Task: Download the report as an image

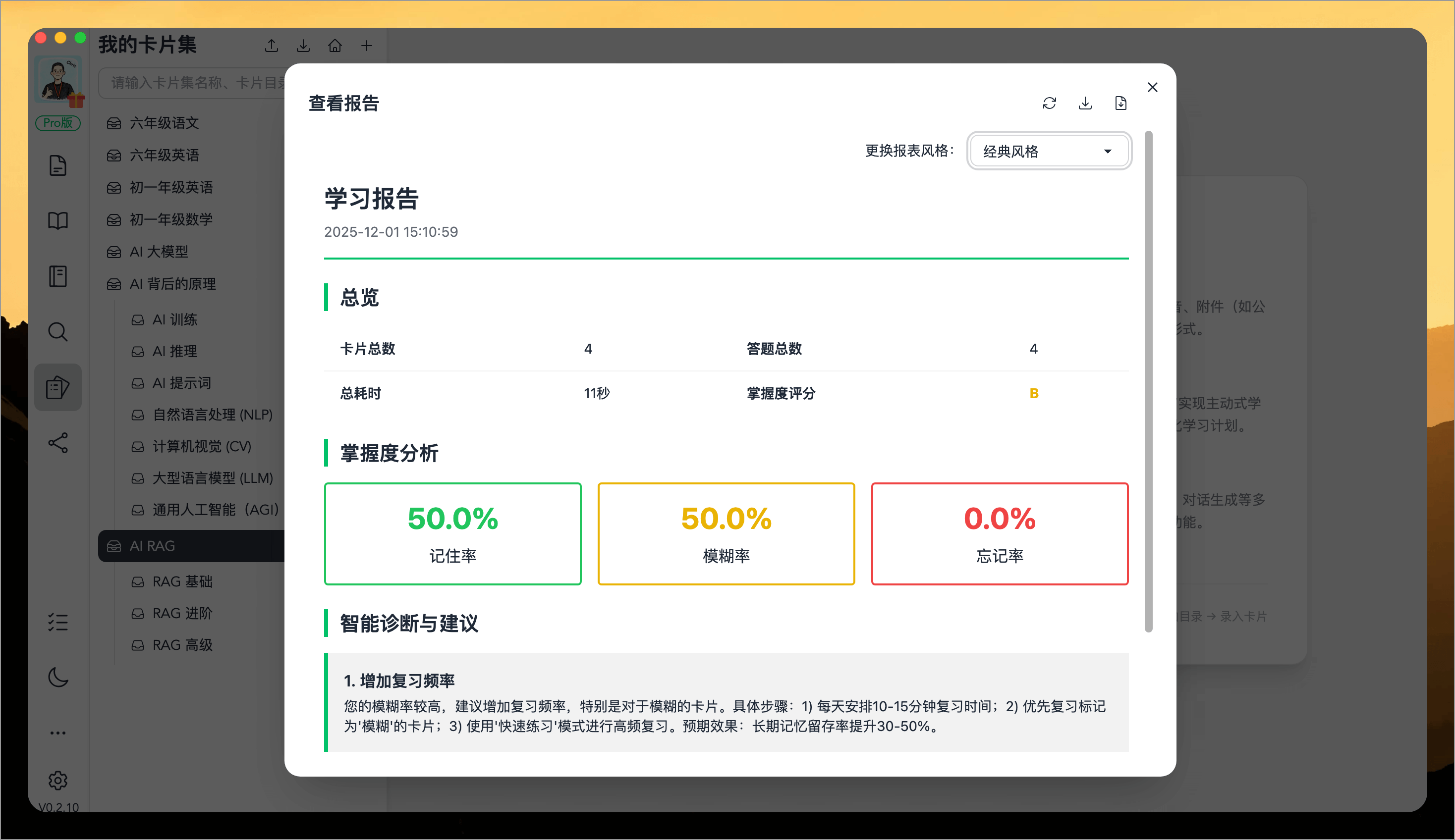Action: pyautogui.click(x=1085, y=103)
